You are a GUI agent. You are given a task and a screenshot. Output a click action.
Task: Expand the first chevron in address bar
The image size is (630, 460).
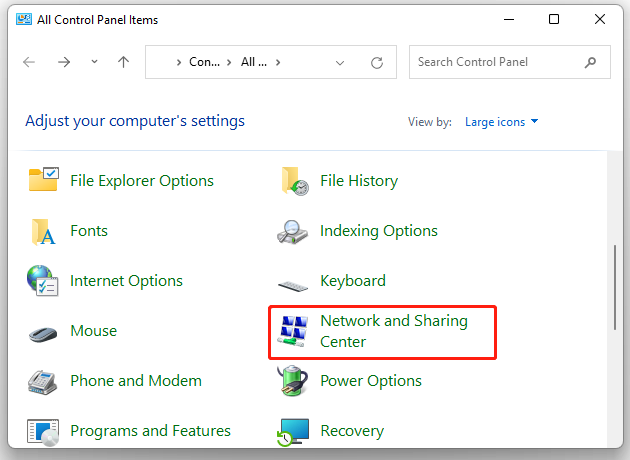[x=179, y=62]
